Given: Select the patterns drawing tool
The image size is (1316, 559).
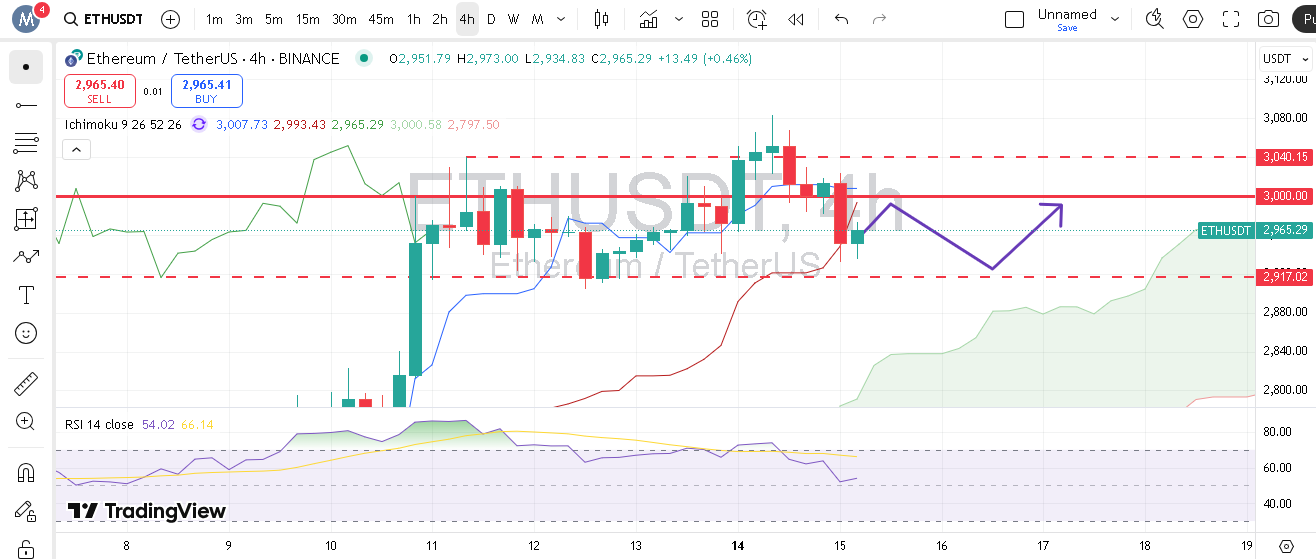Looking at the screenshot, I should click(x=26, y=181).
